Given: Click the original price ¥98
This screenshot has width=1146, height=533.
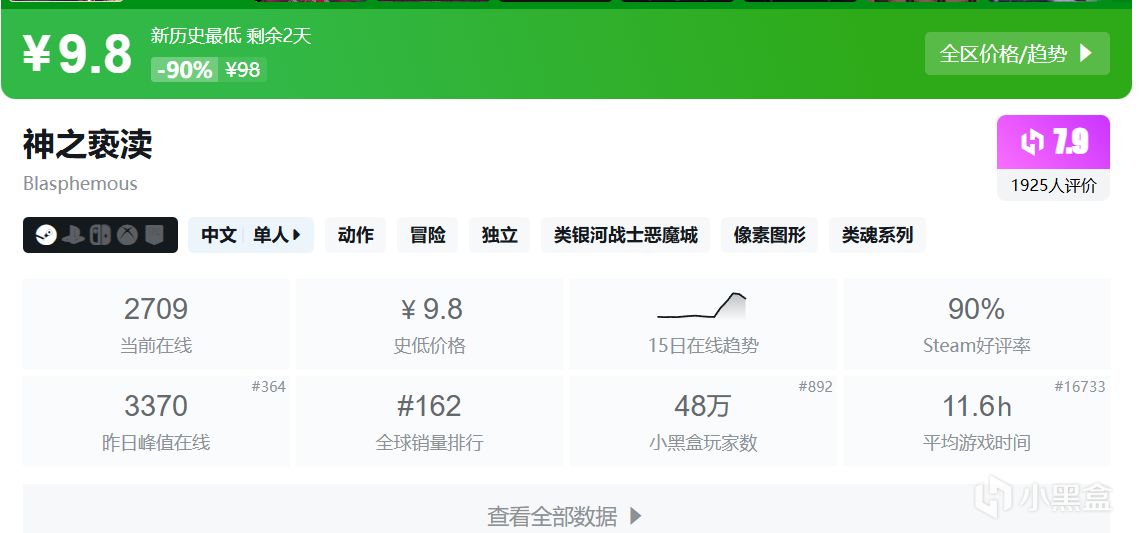Looking at the screenshot, I should pyautogui.click(x=243, y=70).
